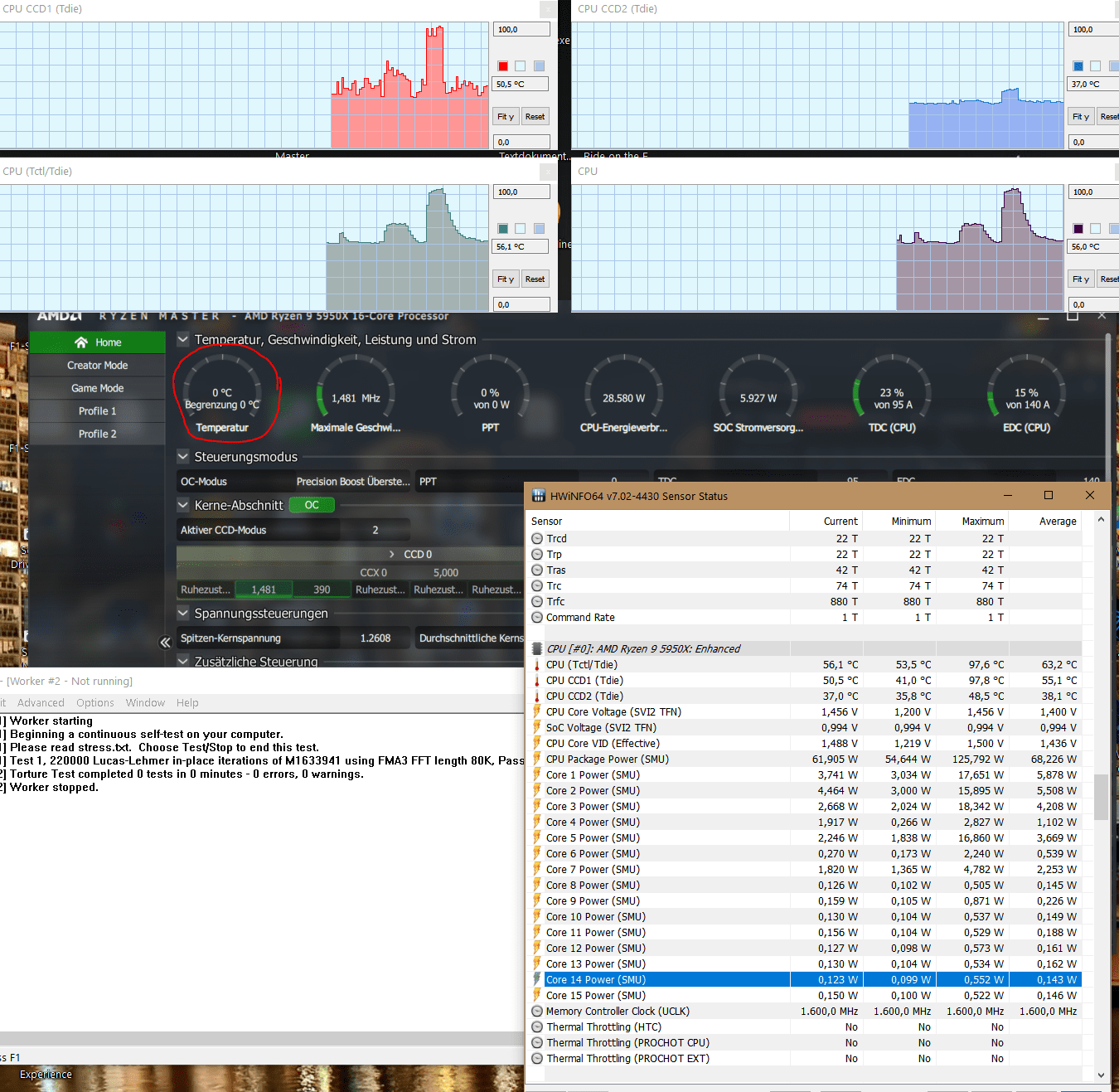Open the Window menu in Prime95
Viewport: 1119px width, 1092px height.
click(x=145, y=702)
